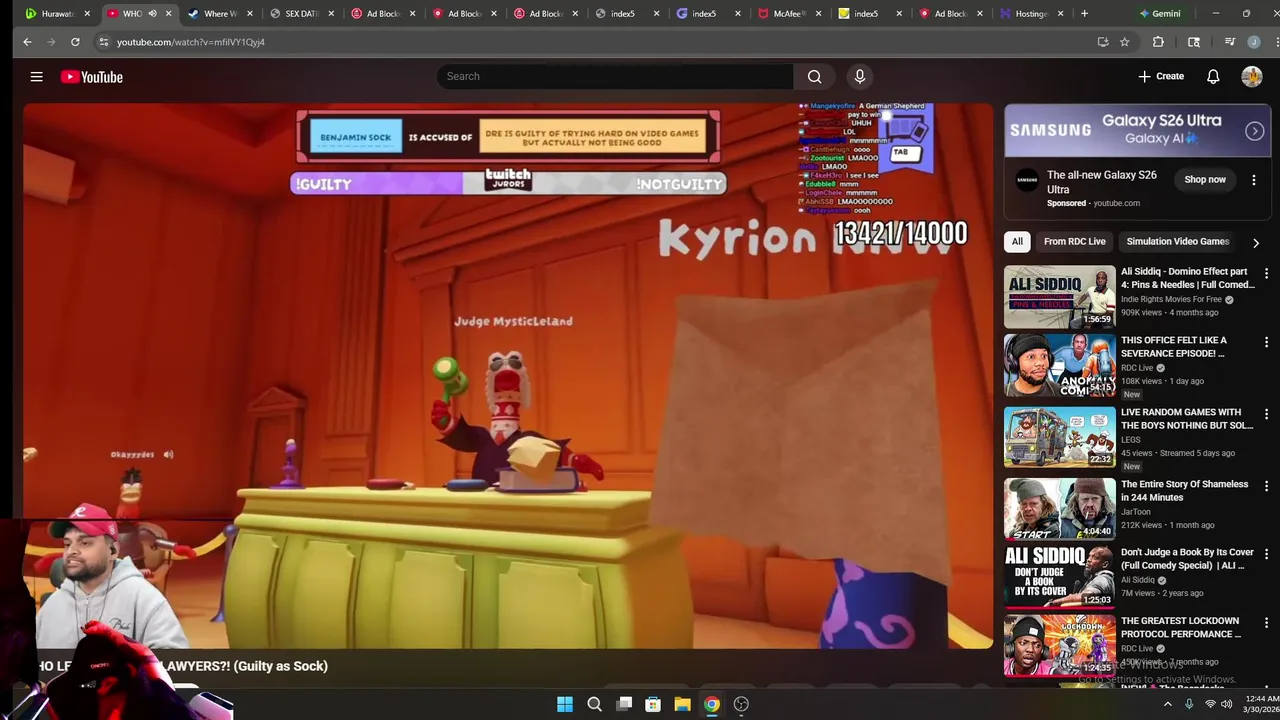Open Greatest Lockdown Protocol video title
This screenshot has height=720, width=1280.
coord(1181,627)
